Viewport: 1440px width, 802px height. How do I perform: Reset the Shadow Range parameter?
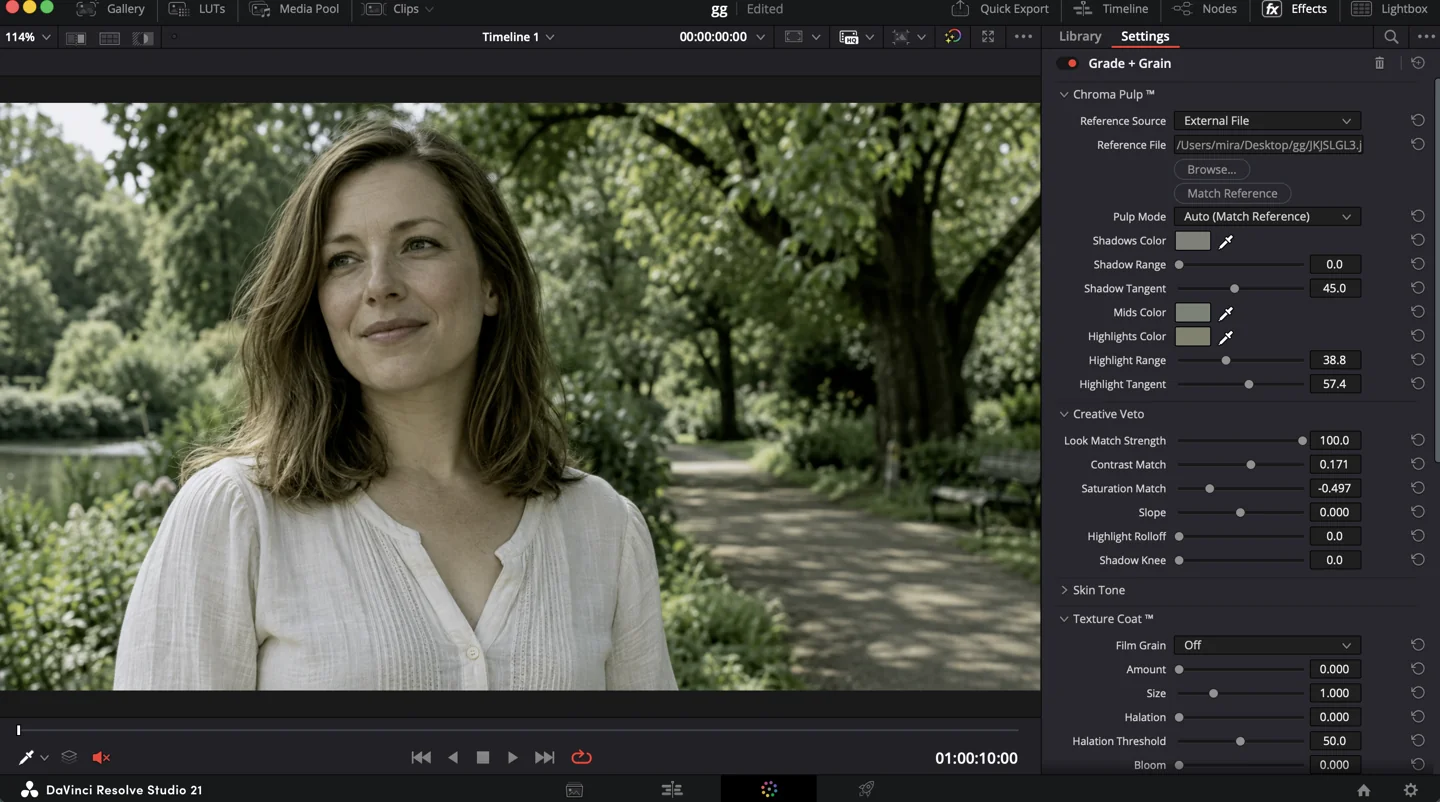(x=1418, y=265)
